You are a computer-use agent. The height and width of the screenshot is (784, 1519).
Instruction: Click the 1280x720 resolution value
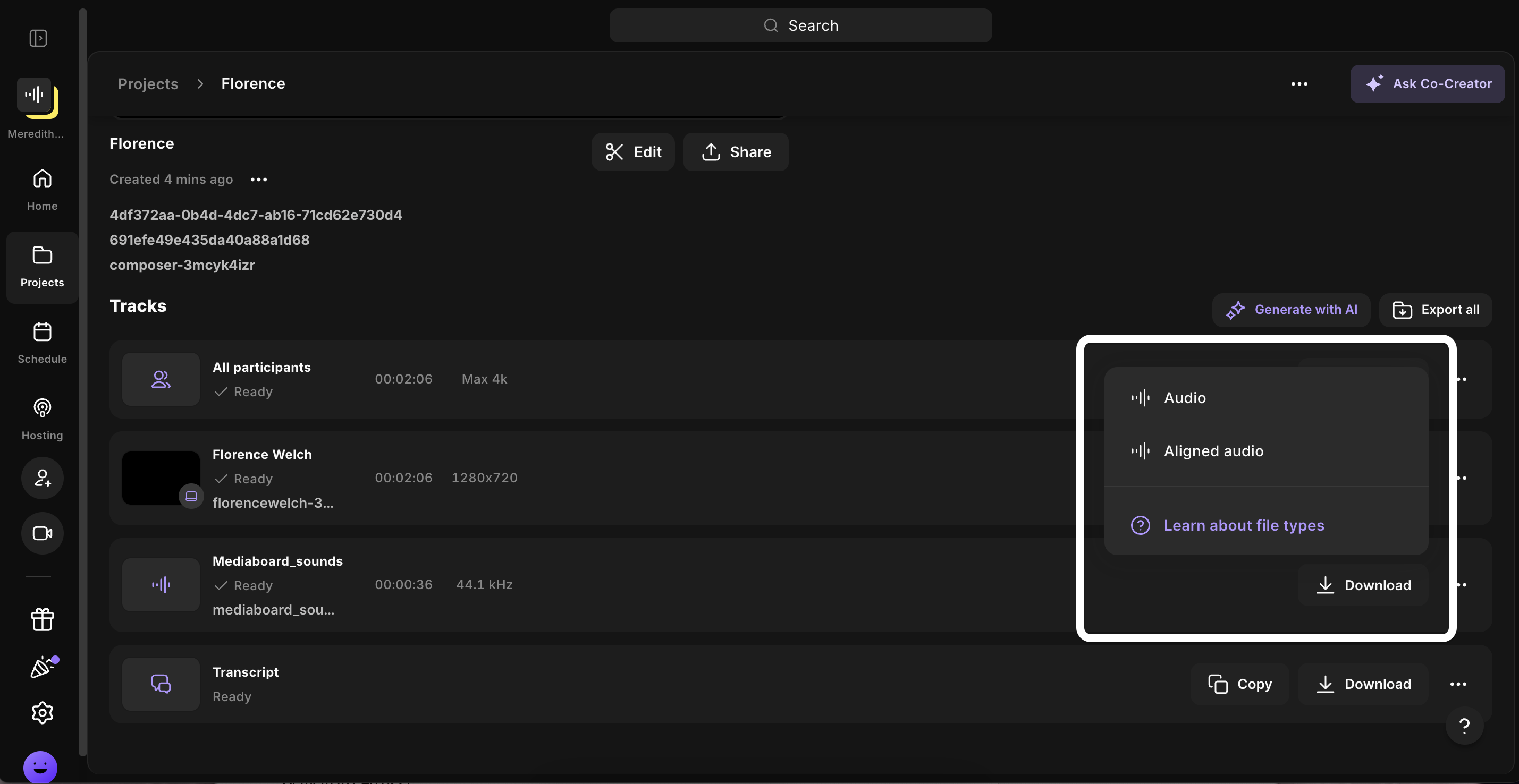[x=484, y=478]
